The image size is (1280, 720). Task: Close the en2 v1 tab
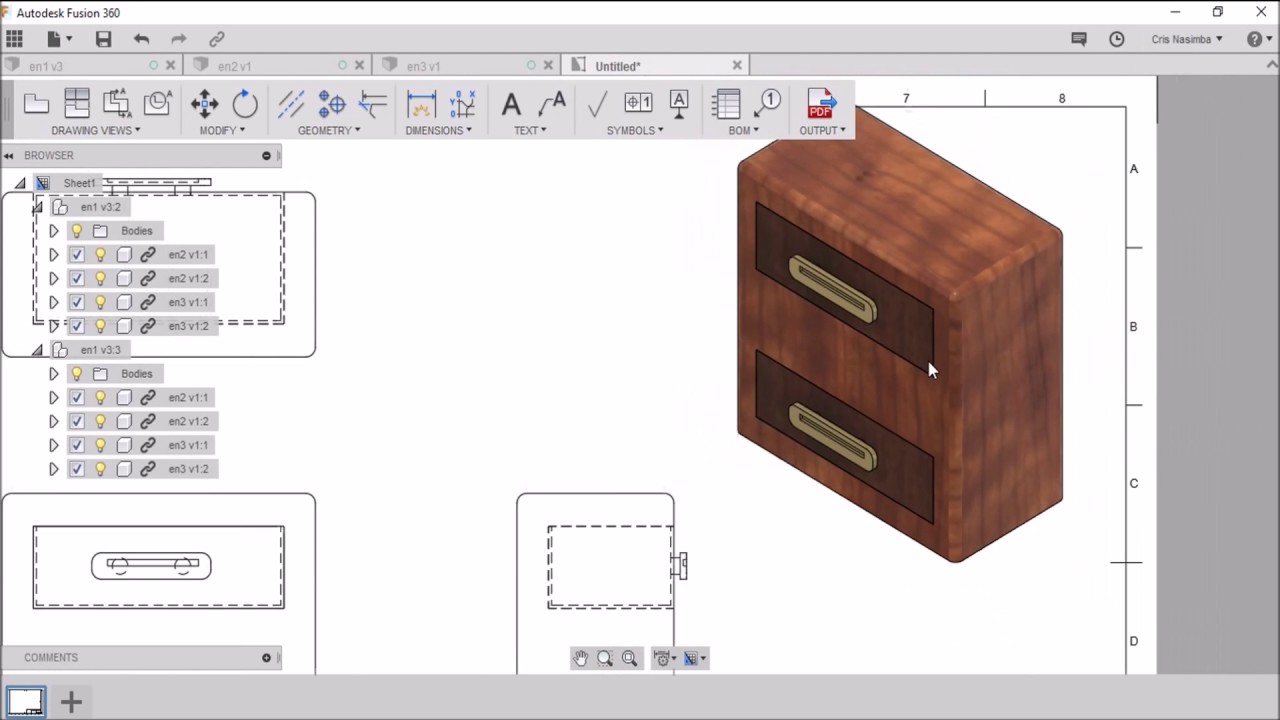pos(359,65)
